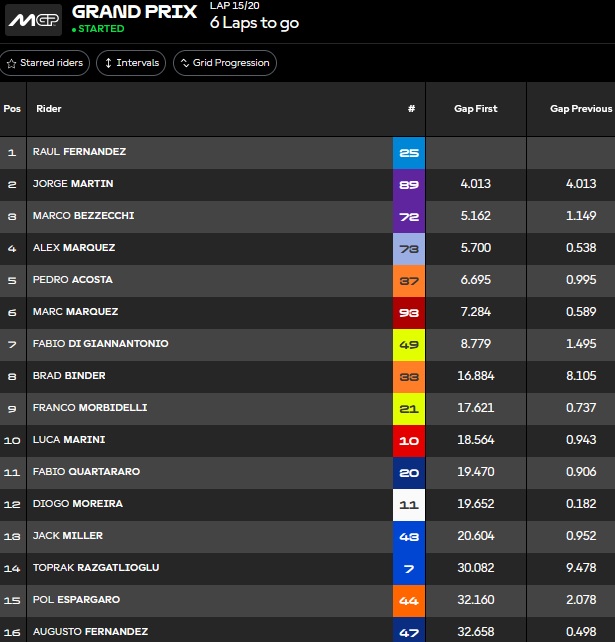Click the Gap Previous value 9.478

(581, 567)
